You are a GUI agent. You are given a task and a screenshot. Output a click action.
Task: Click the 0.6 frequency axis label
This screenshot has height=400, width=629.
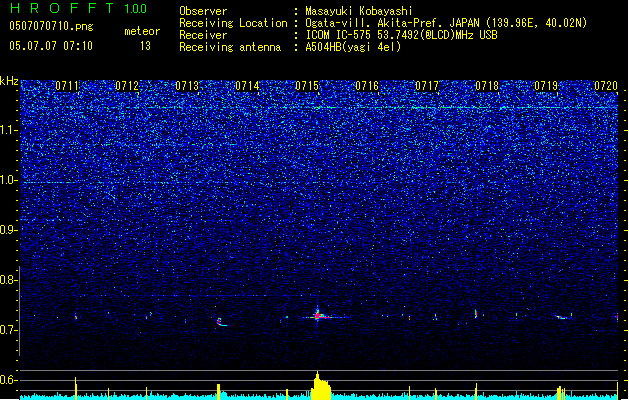[x=8, y=380]
